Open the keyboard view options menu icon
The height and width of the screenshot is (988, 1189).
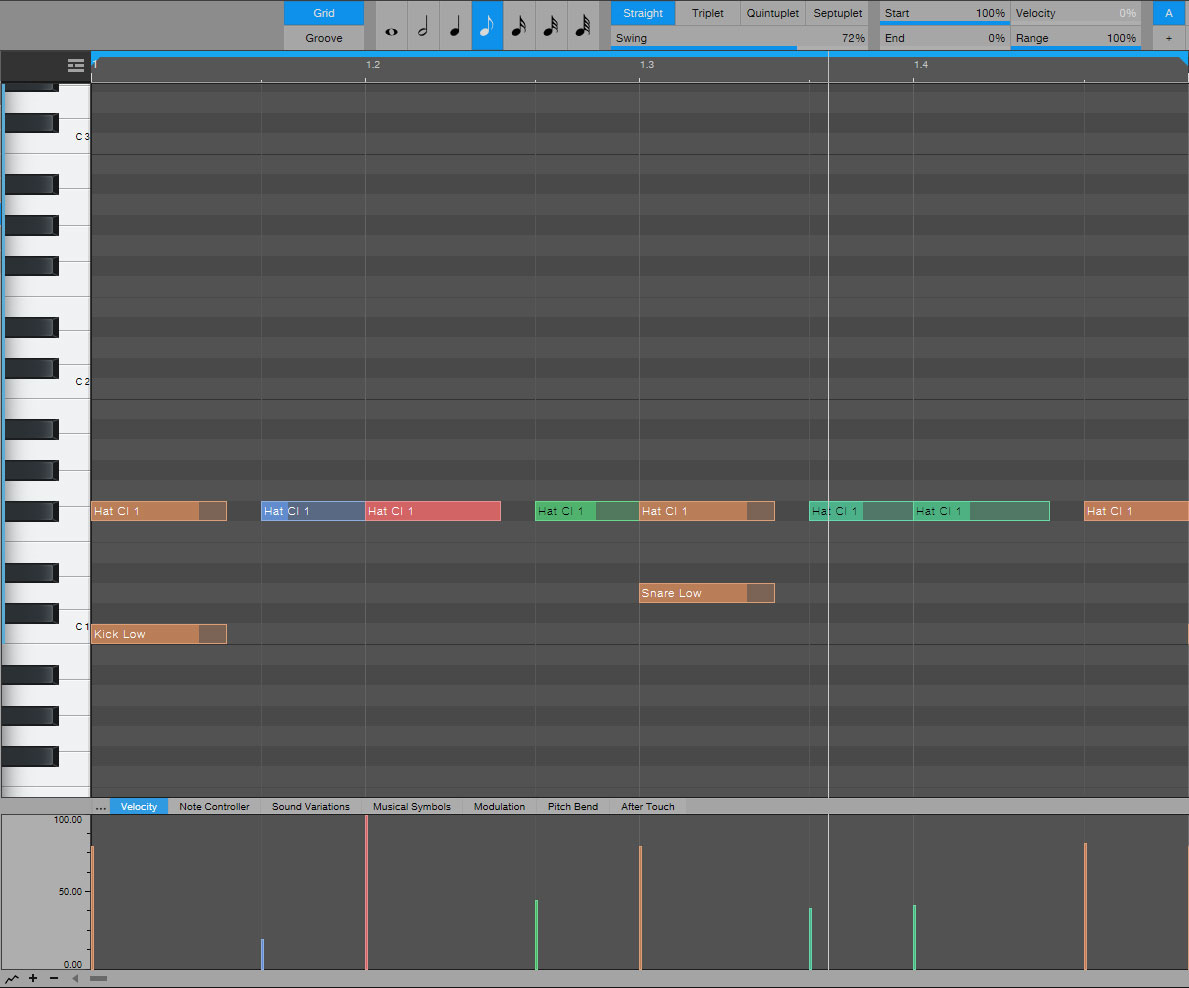tap(76, 65)
